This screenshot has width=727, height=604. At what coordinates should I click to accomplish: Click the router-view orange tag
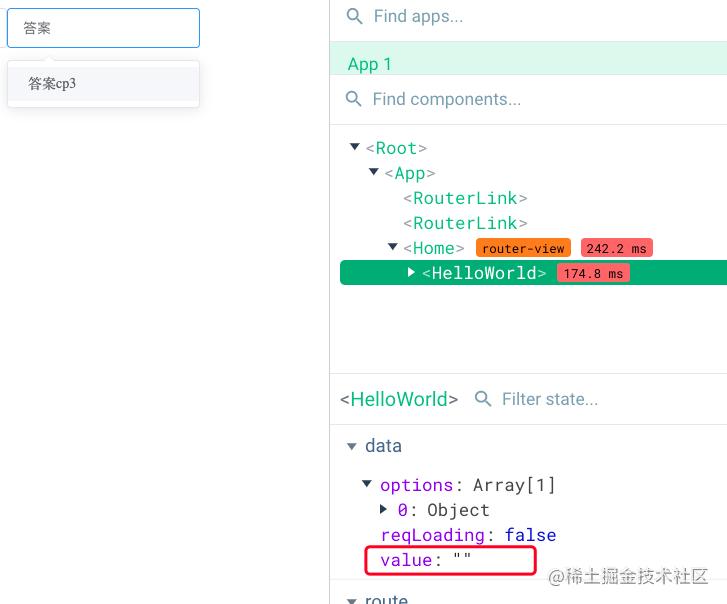523,248
